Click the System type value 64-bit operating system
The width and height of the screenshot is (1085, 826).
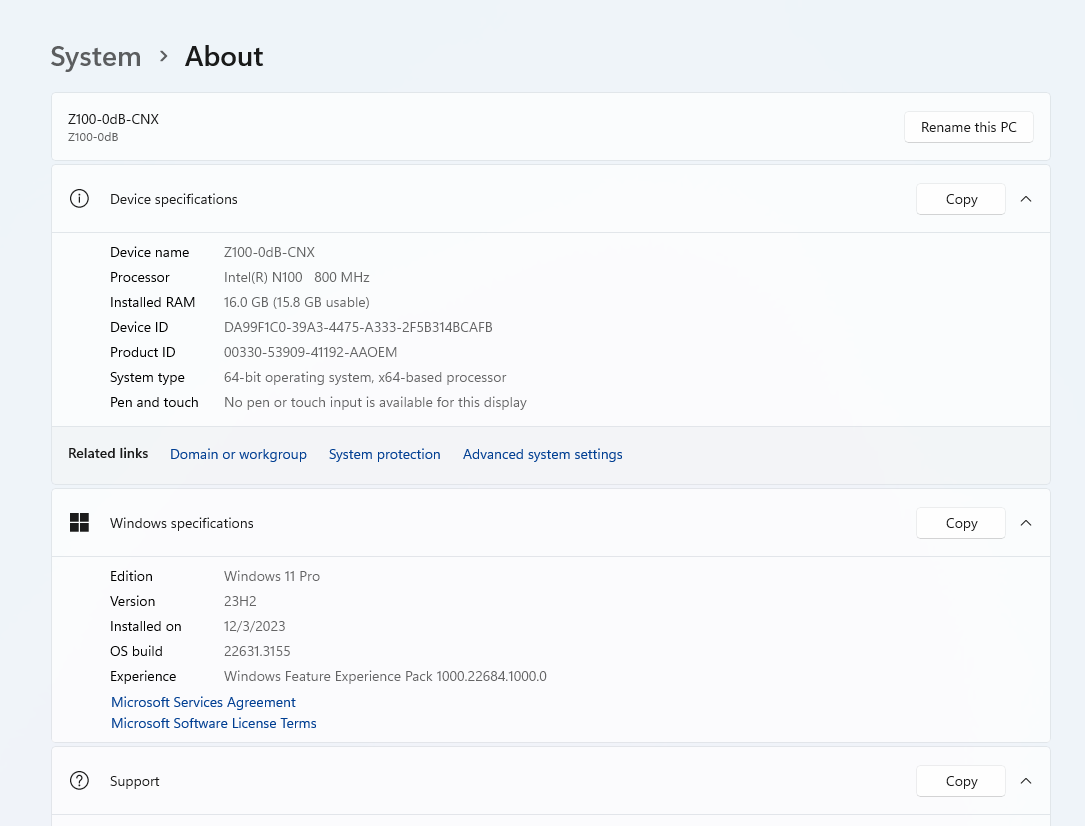click(x=365, y=377)
